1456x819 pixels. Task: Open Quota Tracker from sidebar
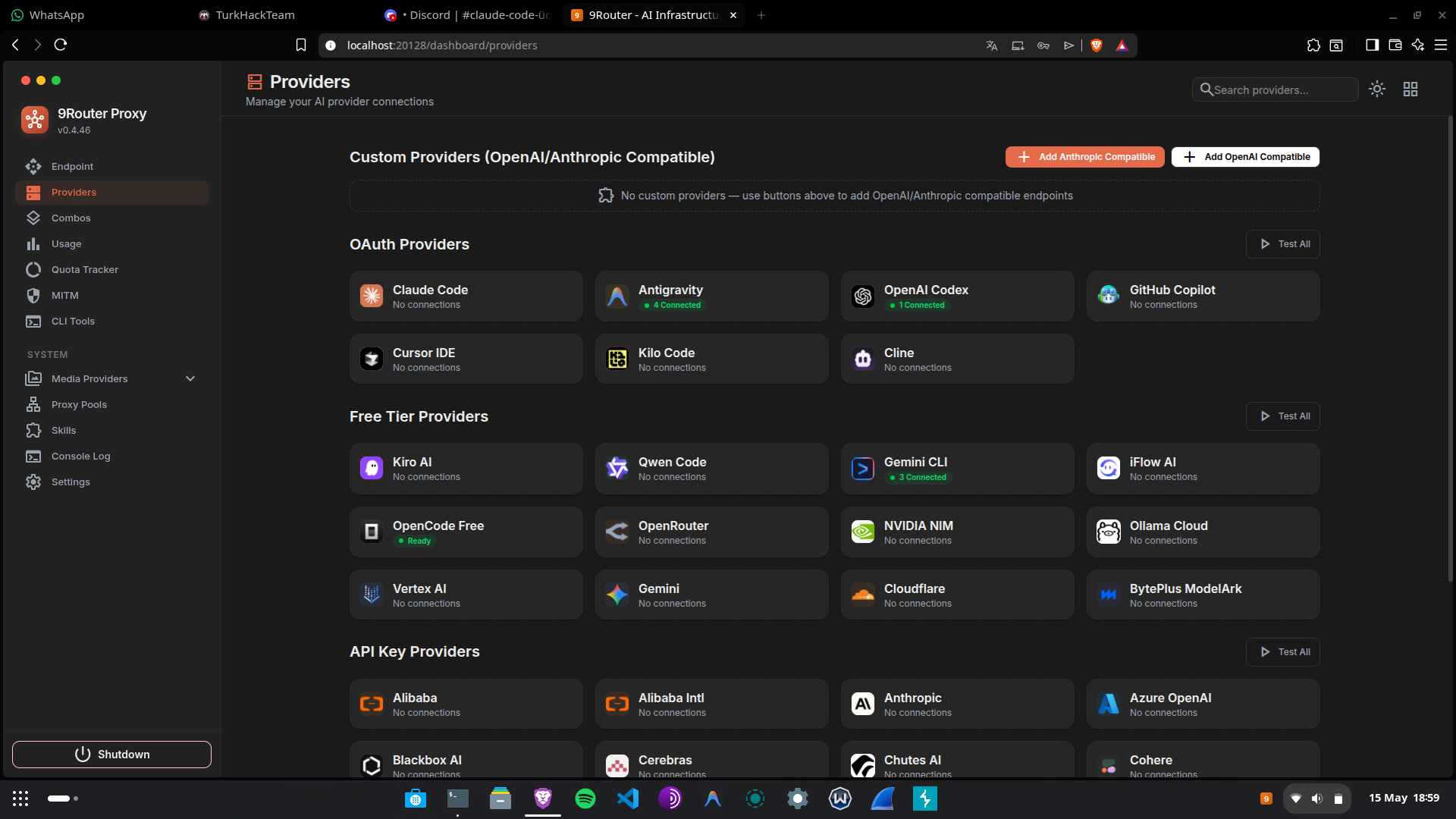(x=111, y=270)
